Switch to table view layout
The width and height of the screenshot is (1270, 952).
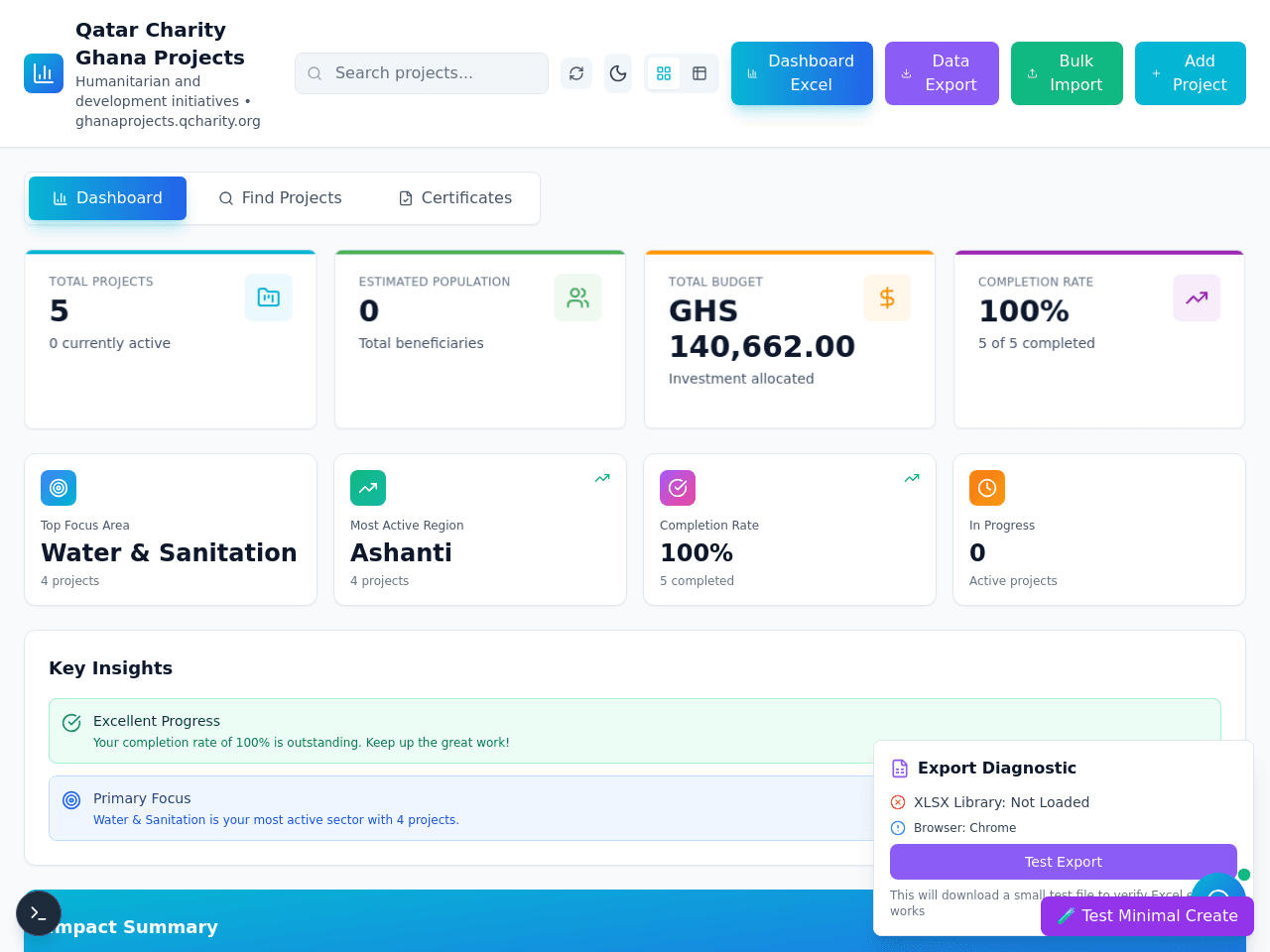pos(699,73)
